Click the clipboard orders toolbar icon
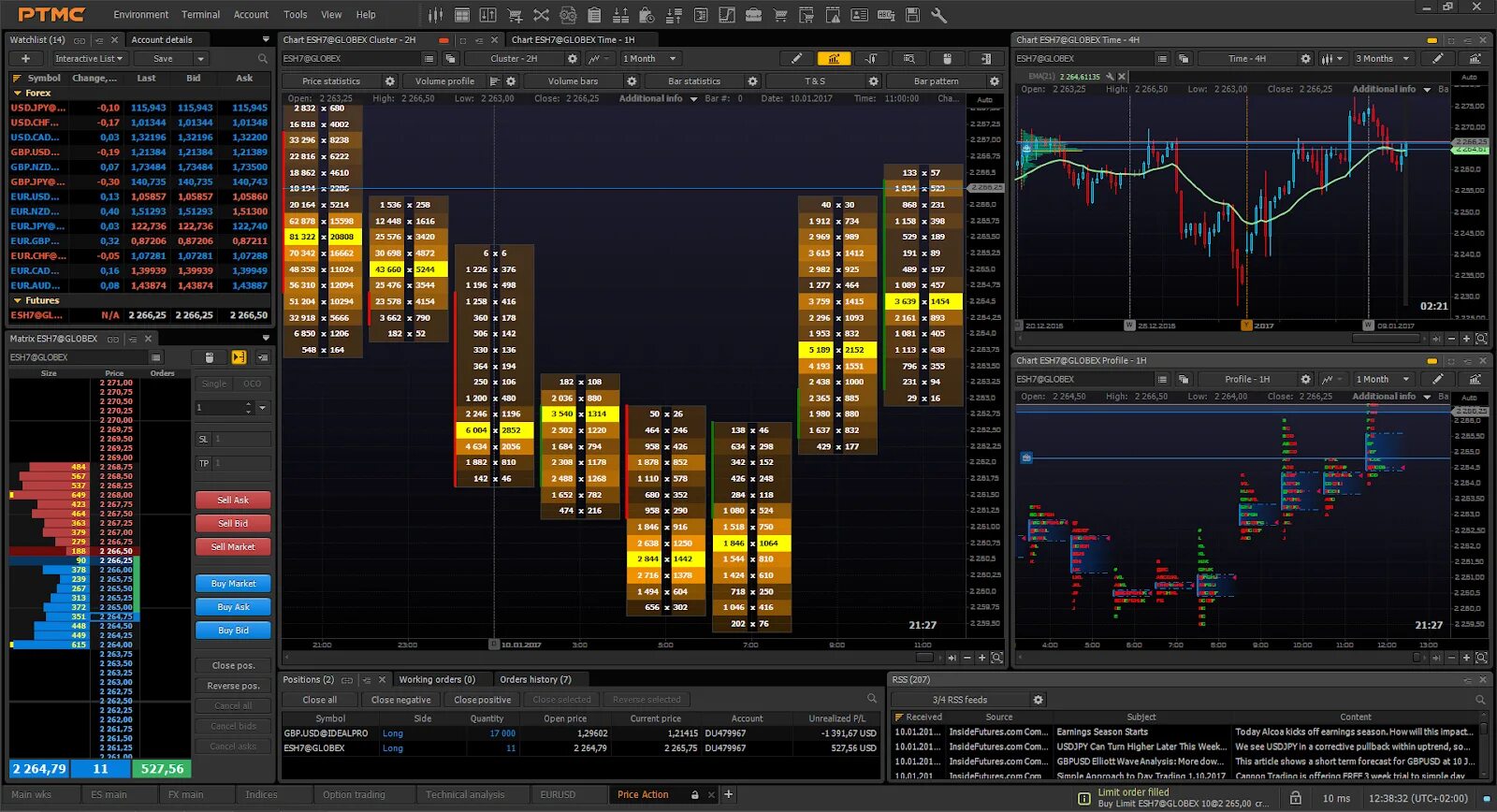The height and width of the screenshot is (812, 1497). pyautogui.click(x=594, y=15)
